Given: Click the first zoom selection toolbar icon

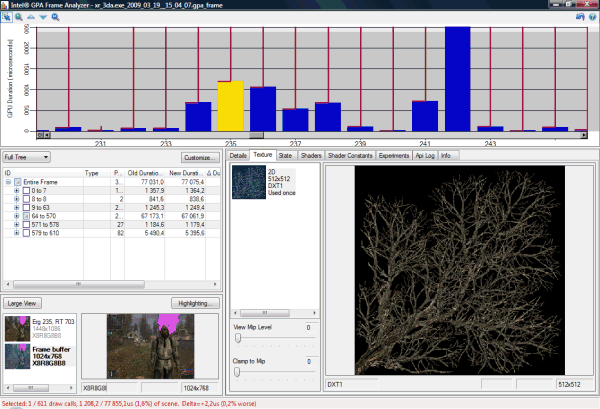Looking at the screenshot, I should 7,17.
